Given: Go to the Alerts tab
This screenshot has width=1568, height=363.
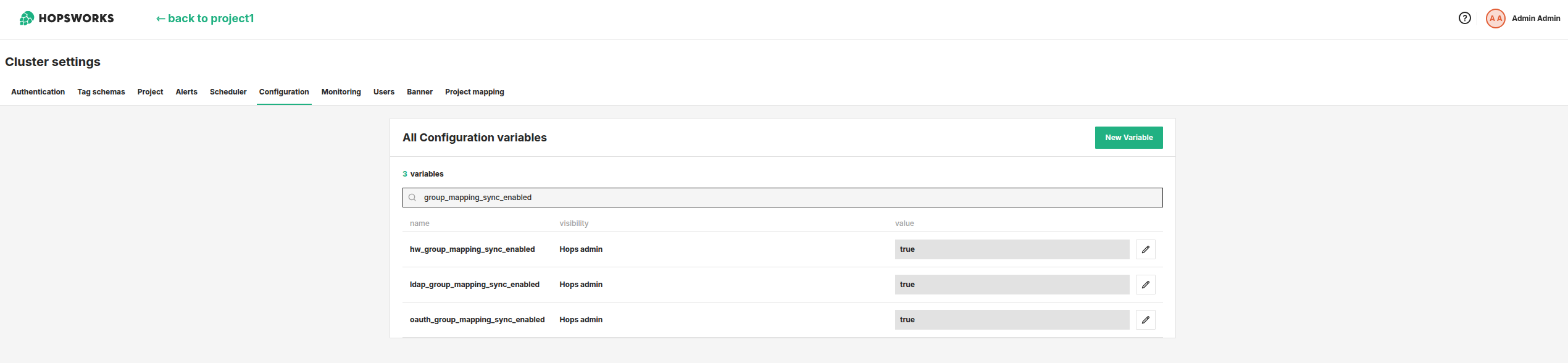Looking at the screenshot, I should click(186, 92).
